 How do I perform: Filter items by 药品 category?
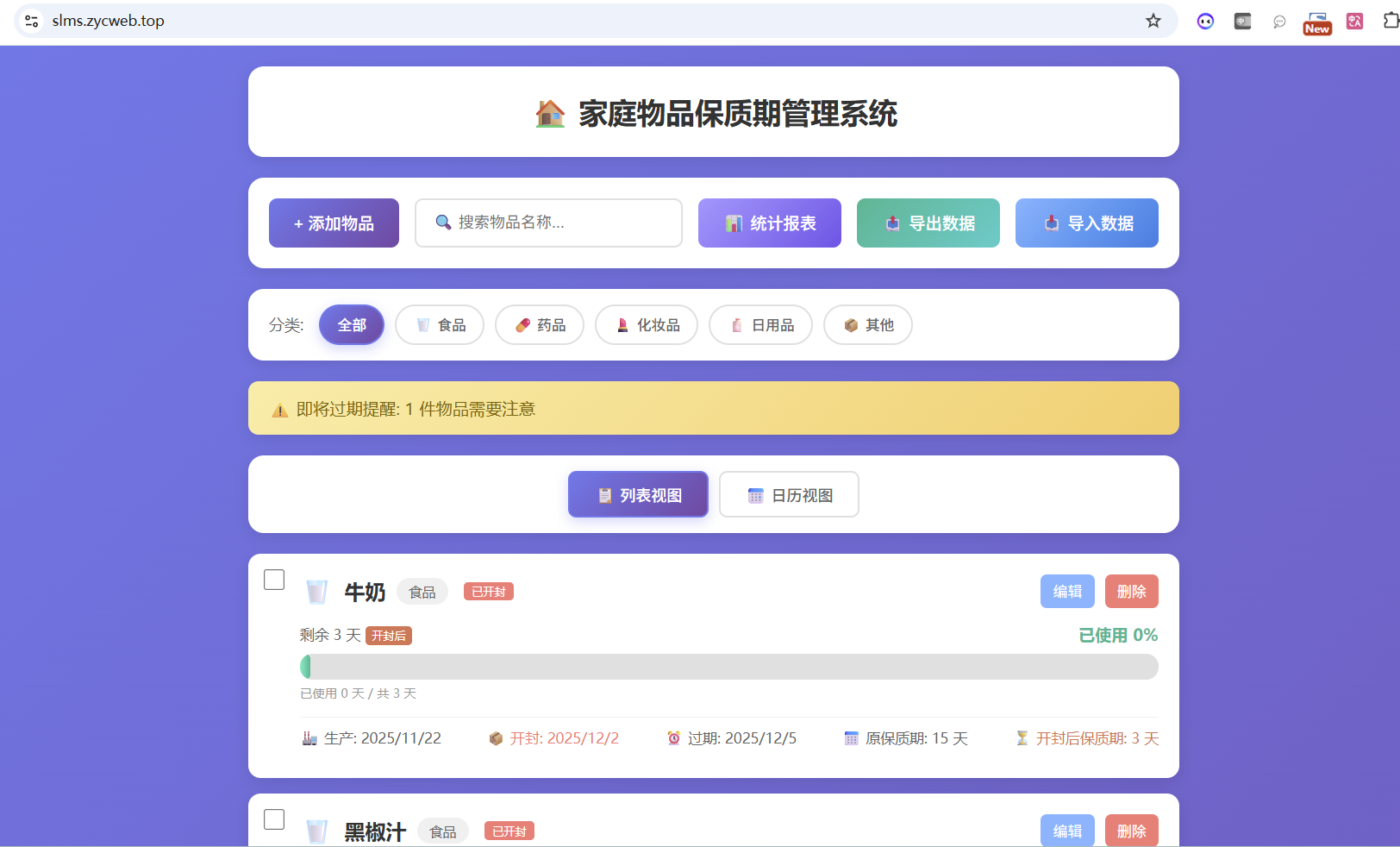click(540, 325)
